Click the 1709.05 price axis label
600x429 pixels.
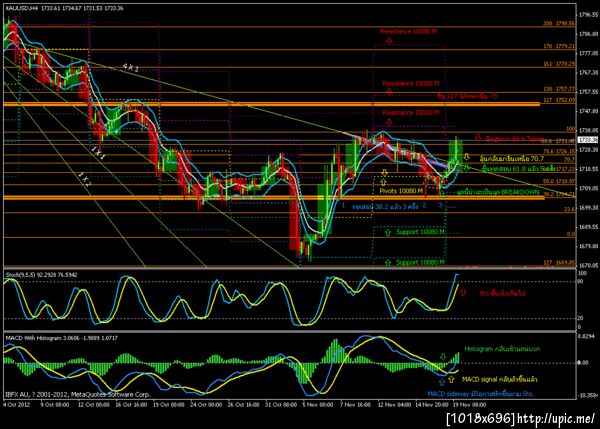[589, 188]
